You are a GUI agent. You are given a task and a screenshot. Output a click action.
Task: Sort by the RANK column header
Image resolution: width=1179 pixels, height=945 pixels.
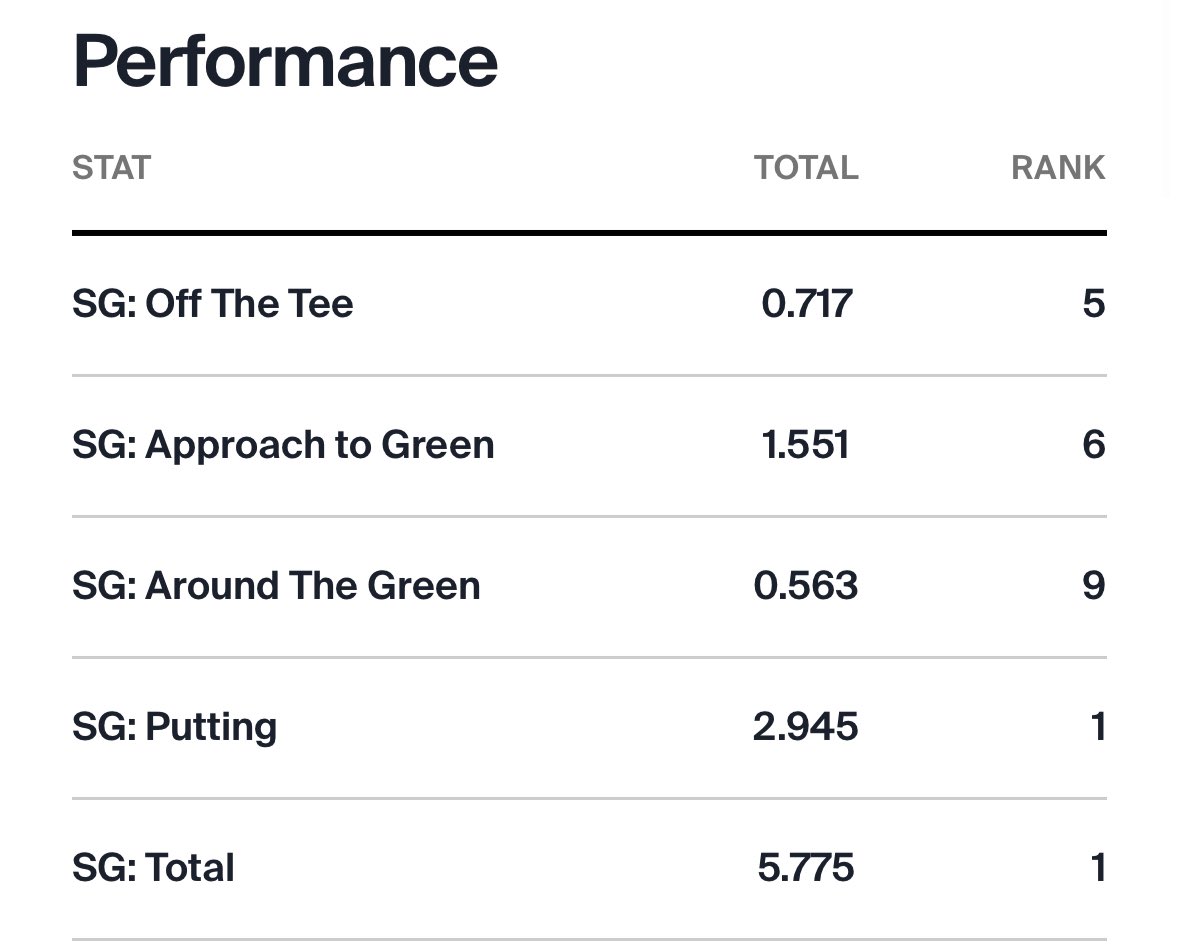pyautogui.click(x=1058, y=167)
